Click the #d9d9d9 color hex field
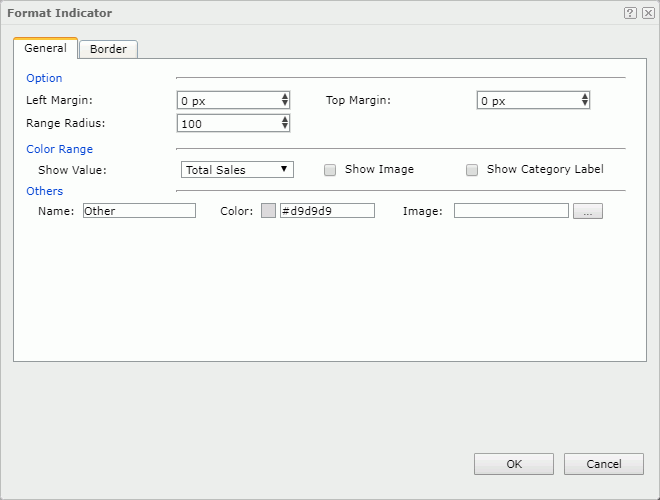Screen dimensions: 660x500 coord(327,210)
